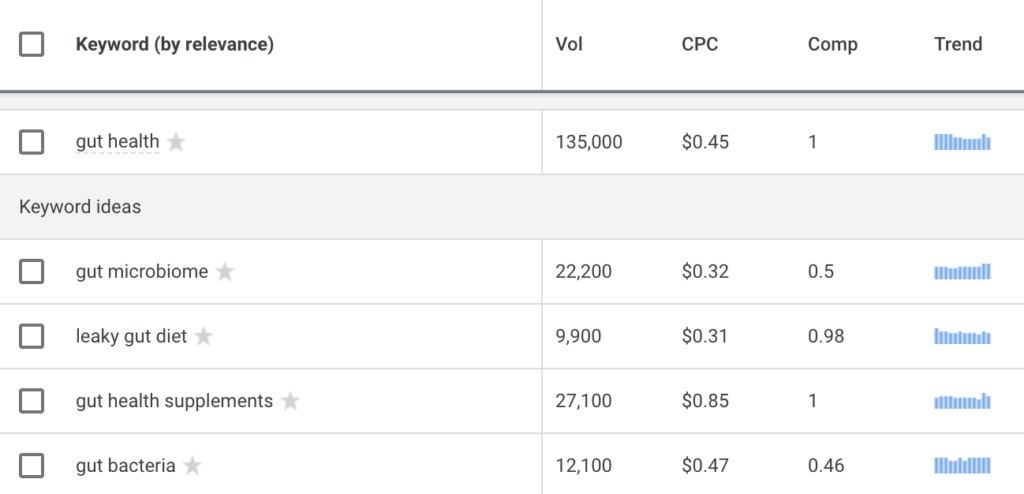Sort table by Trend column
1024x494 pixels.
pos(958,44)
